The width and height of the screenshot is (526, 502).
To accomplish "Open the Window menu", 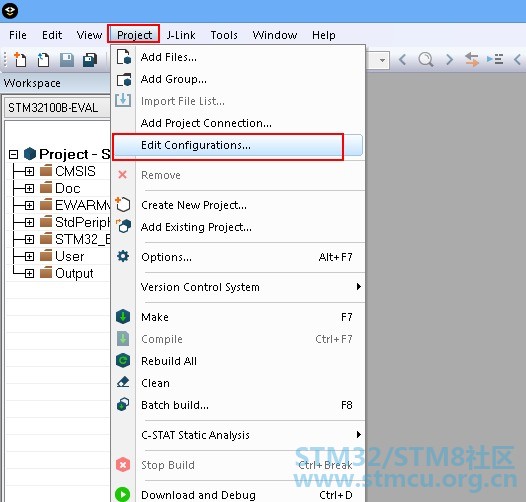I will tap(275, 35).
